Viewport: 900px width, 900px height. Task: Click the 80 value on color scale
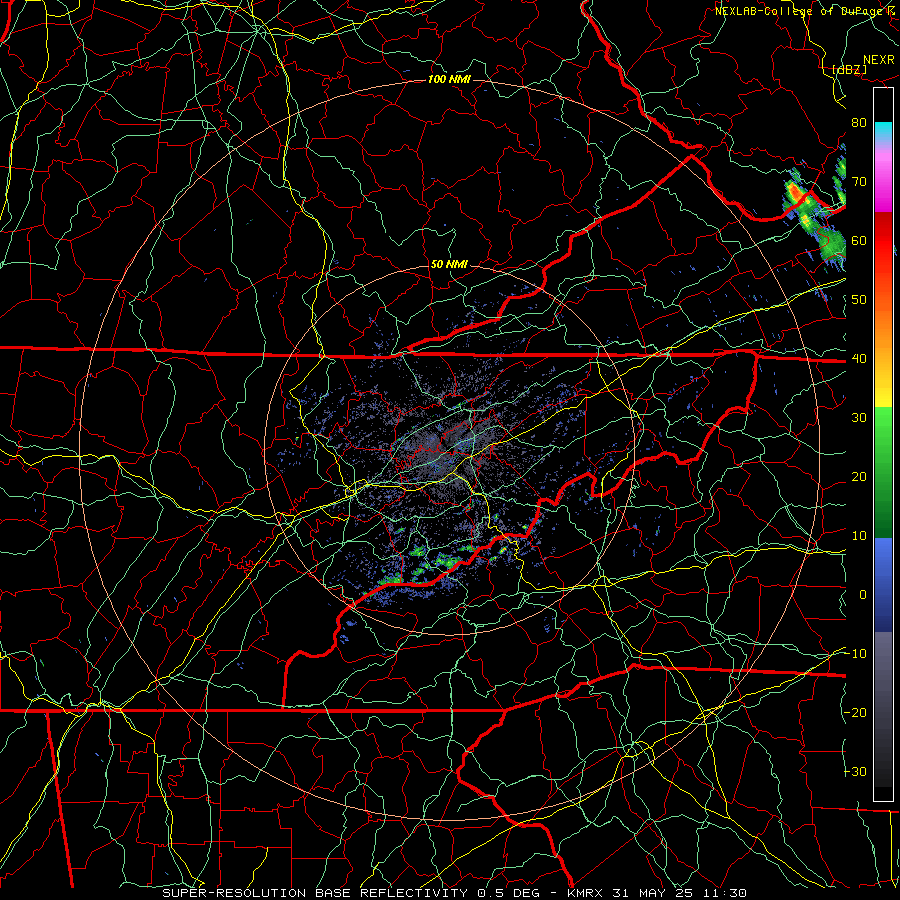click(859, 122)
